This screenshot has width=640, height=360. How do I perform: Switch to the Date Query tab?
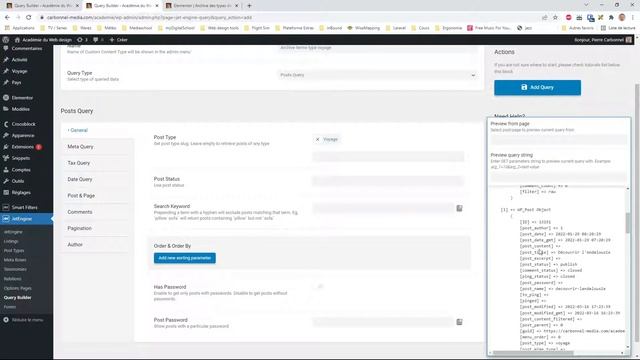[80, 179]
